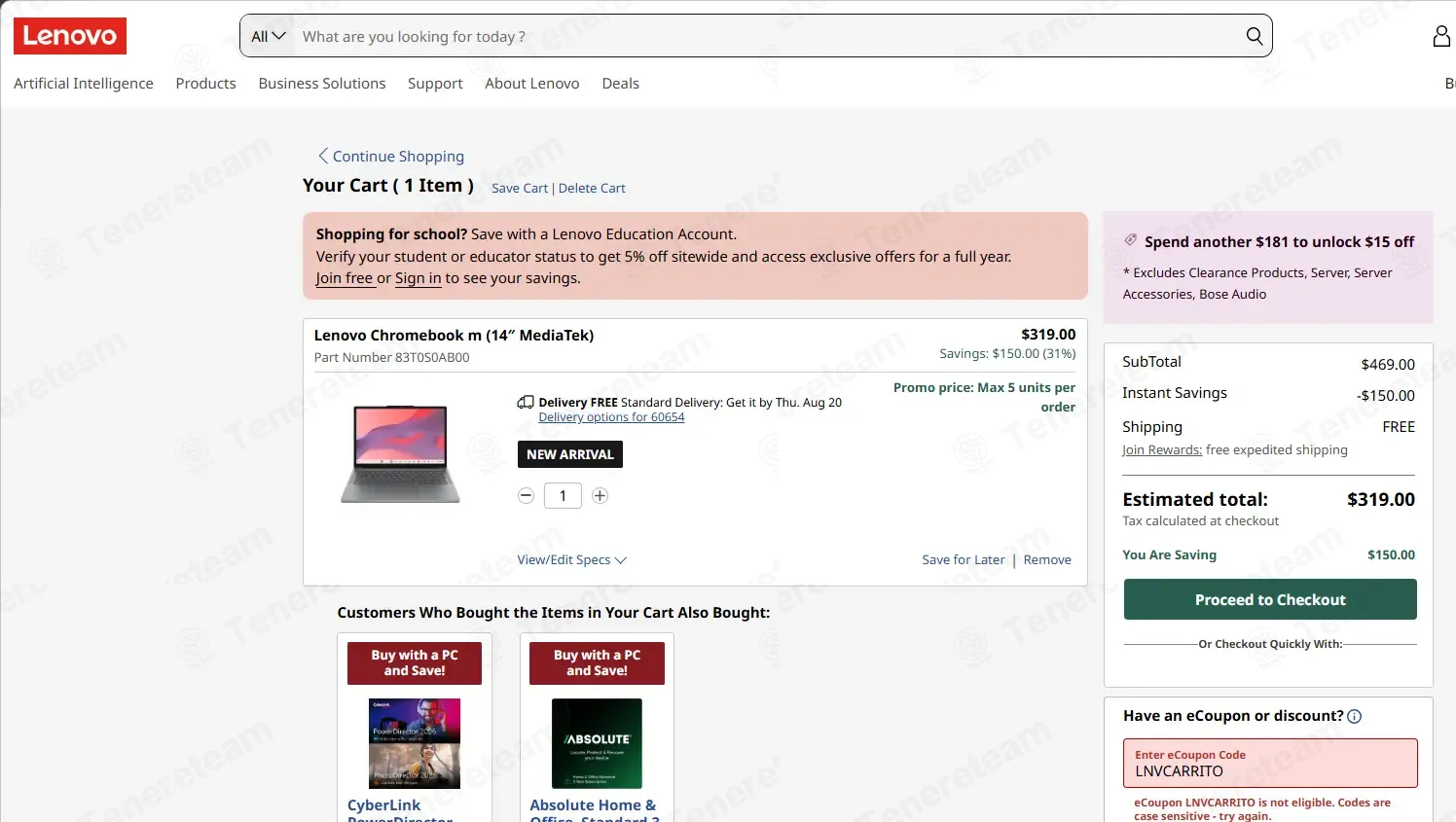The image size is (1456, 822).
Task: Click Sign in link
Action: click(x=419, y=278)
